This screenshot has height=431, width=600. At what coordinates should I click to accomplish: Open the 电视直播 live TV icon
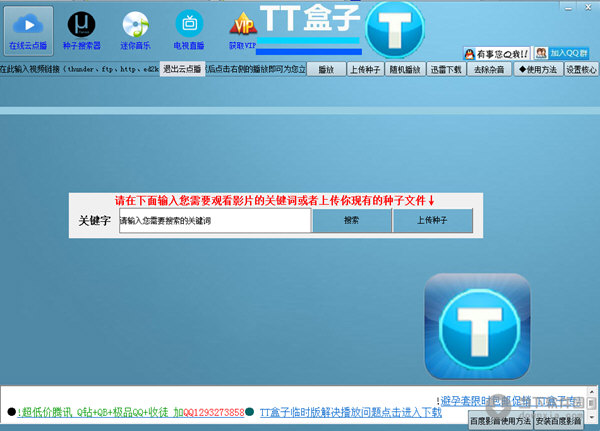click(188, 24)
